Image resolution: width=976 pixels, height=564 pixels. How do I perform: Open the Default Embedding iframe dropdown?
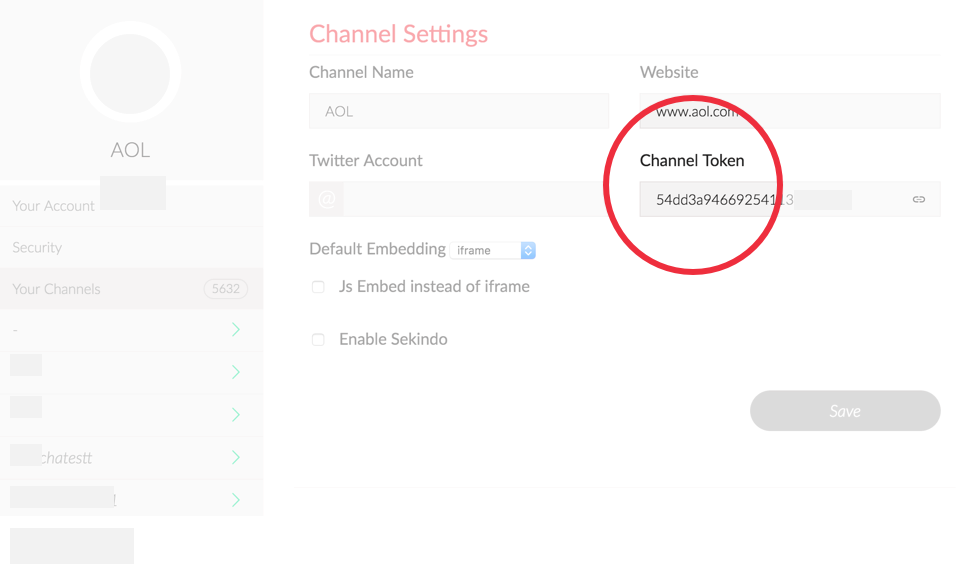pyautogui.click(x=492, y=250)
